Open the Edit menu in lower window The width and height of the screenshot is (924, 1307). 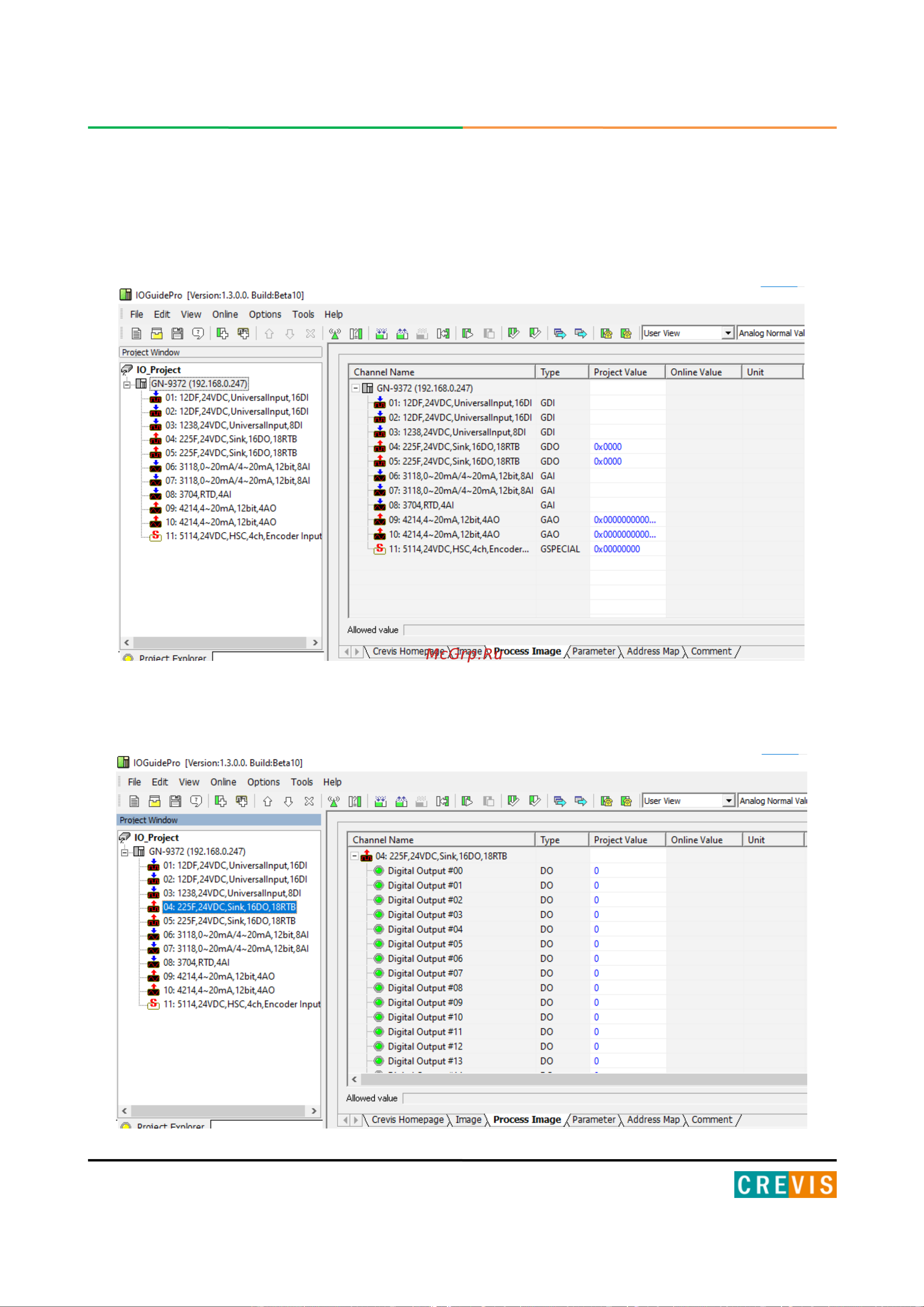point(160,782)
